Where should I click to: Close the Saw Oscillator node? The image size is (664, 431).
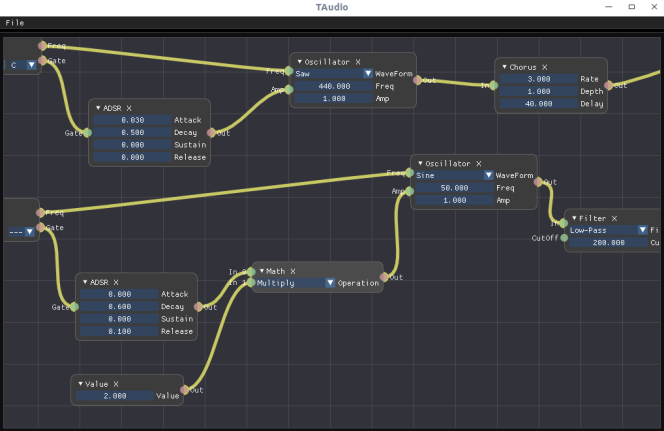tap(358, 62)
